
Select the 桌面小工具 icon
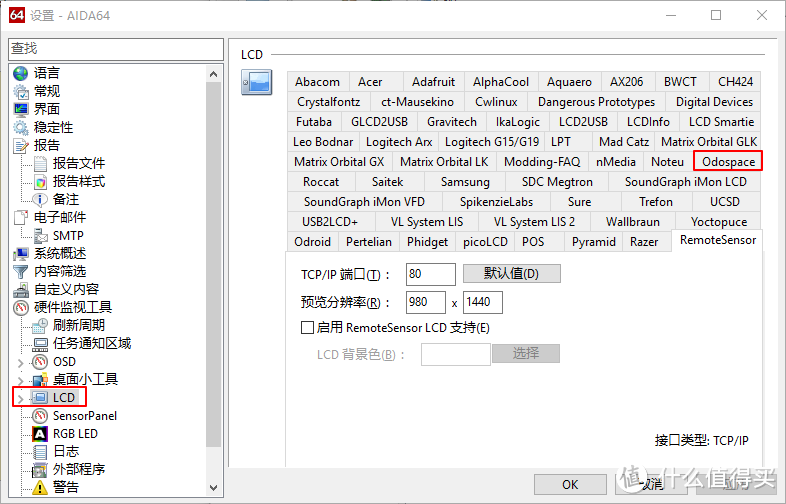(40, 380)
